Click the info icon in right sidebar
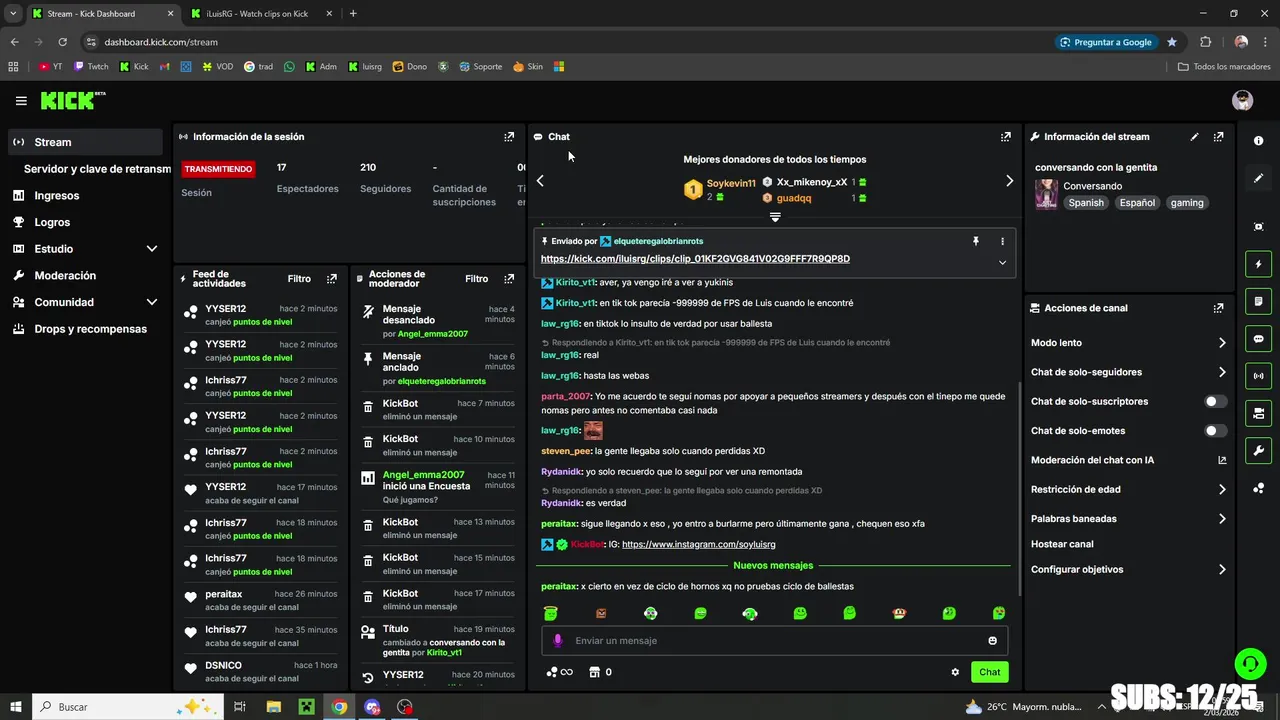1280x720 pixels. (x=1258, y=141)
